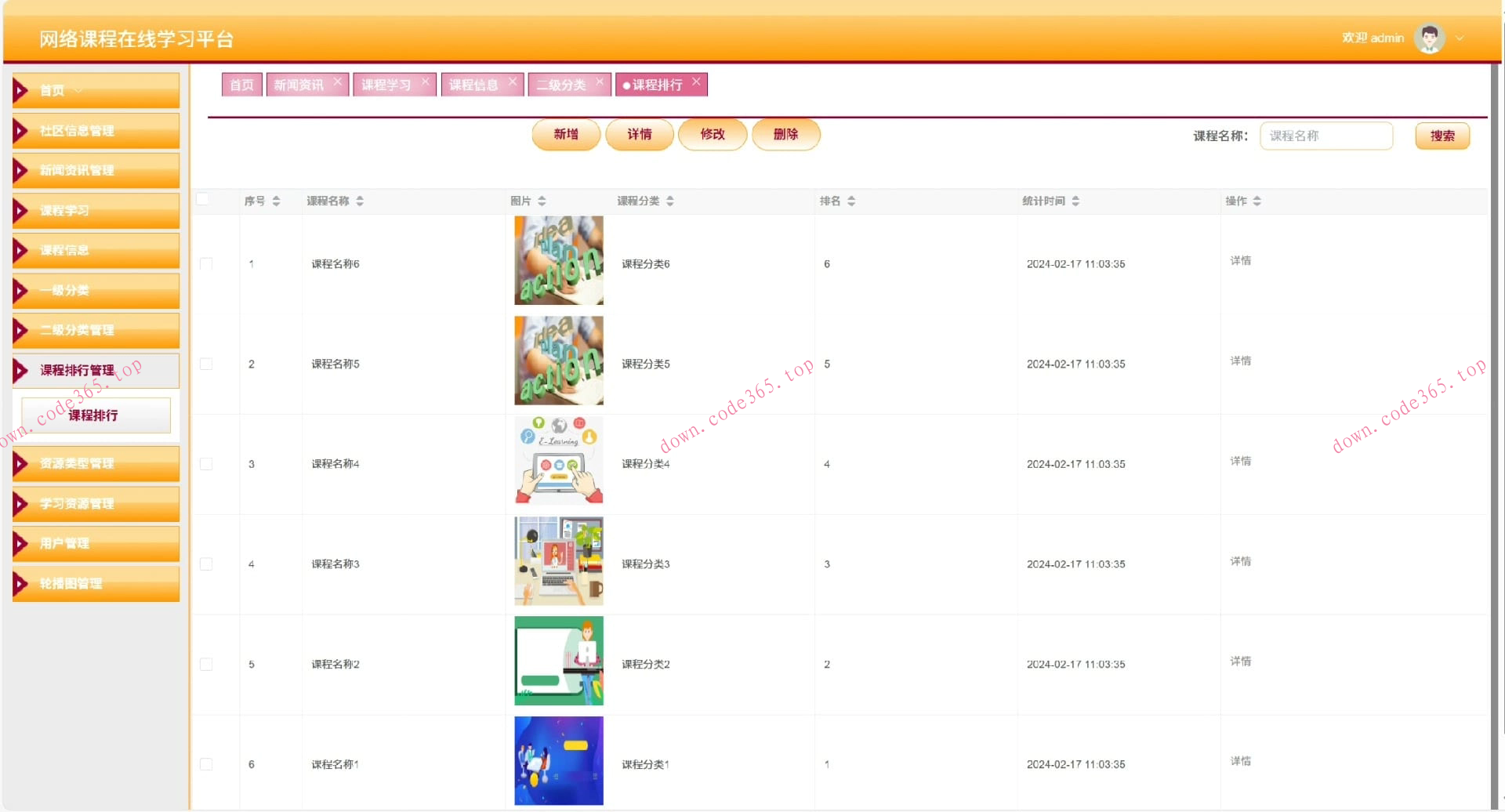Click the arrow icon beside 用户管理
The height and width of the screenshot is (812, 1505).
click(21, 543)
